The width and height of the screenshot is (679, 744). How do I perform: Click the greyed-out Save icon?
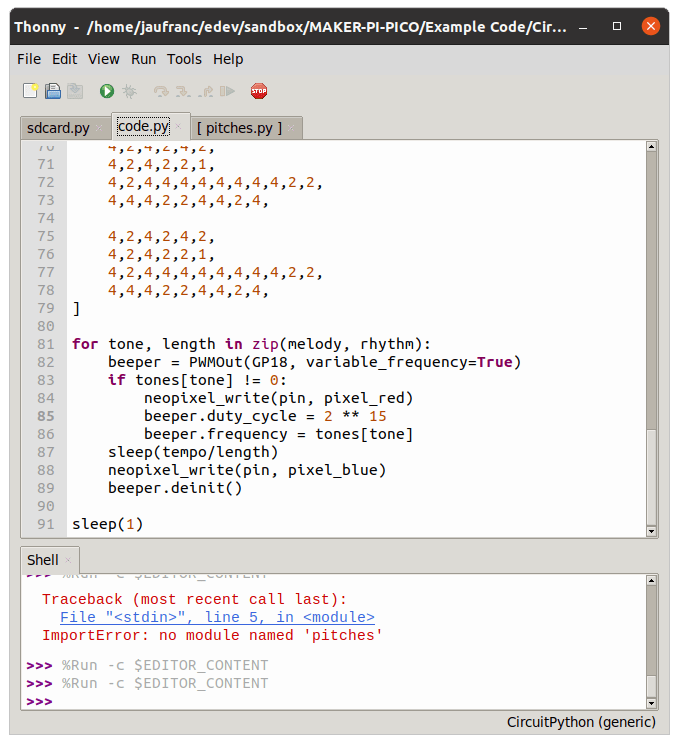75,91
